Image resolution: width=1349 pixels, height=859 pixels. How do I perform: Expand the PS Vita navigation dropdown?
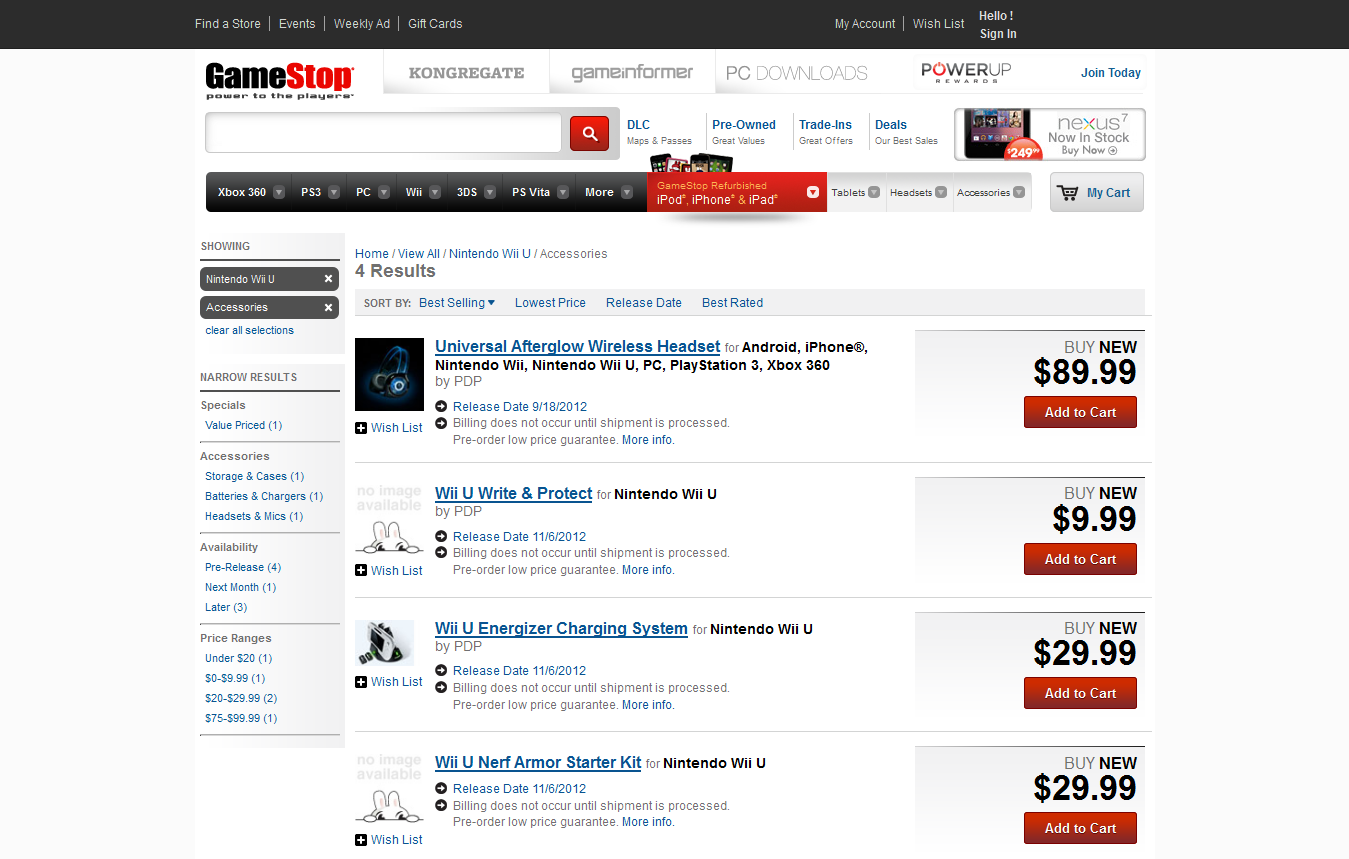coord(564,193)
